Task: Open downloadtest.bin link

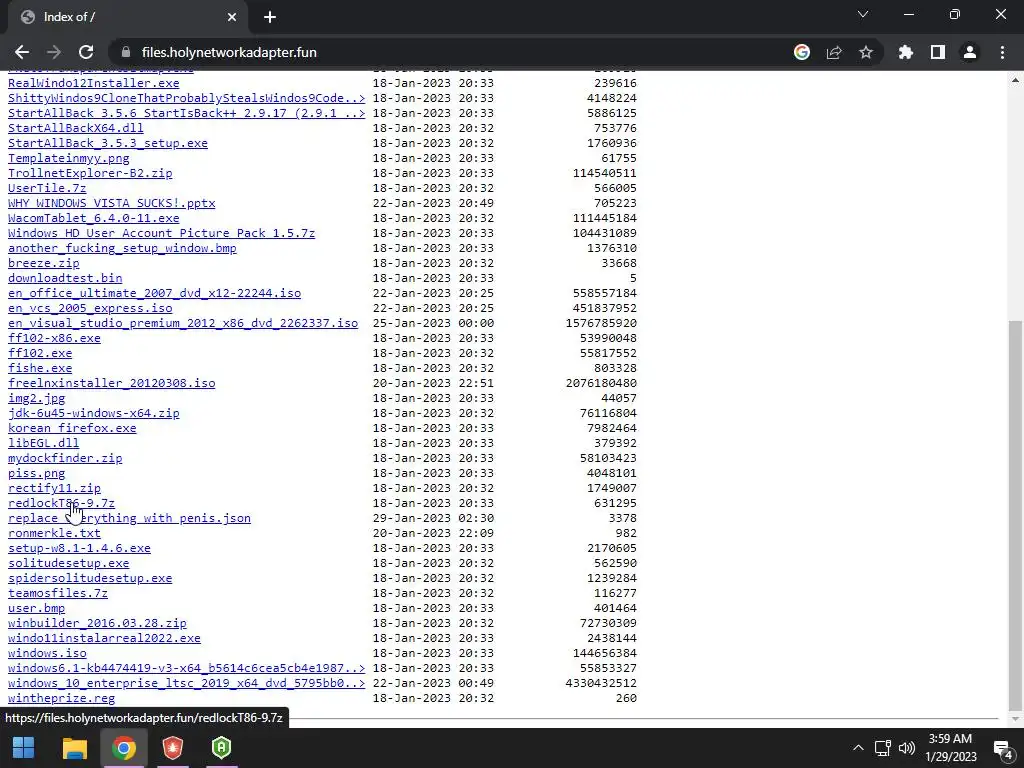Action: tap(65, 278)
